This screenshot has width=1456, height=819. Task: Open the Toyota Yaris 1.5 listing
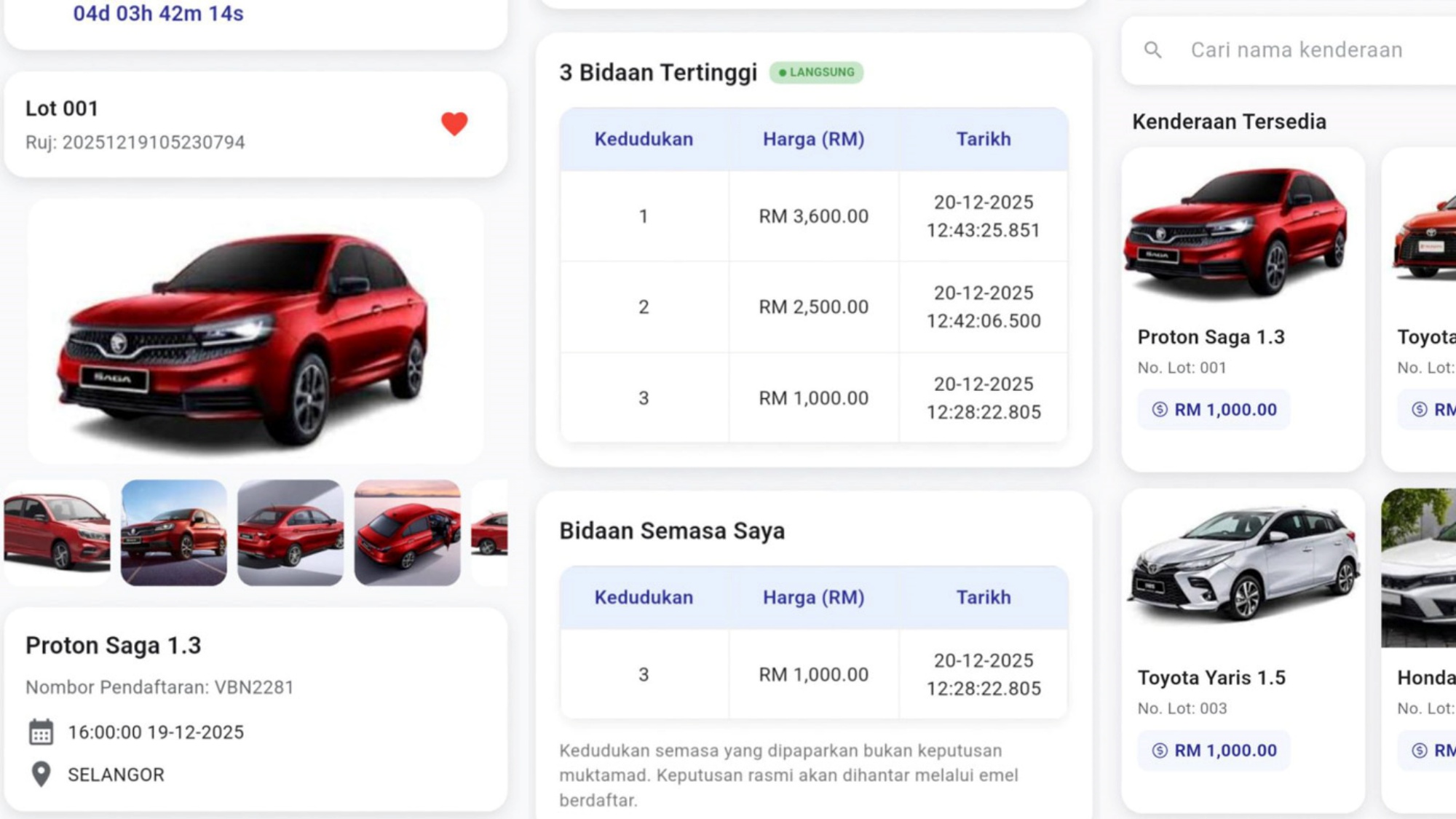pos(1244,619)
